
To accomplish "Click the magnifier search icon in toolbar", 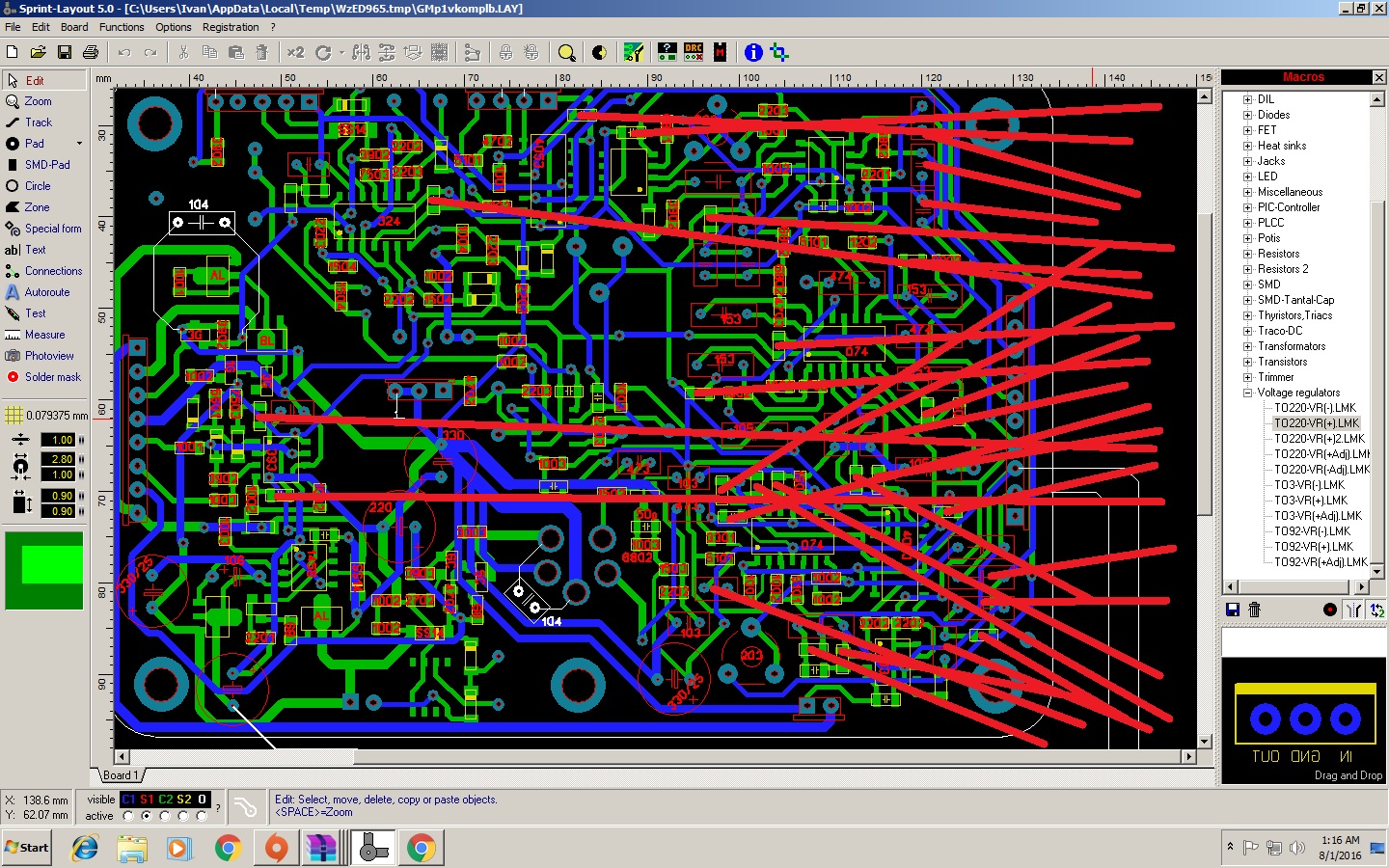I will [x=567, y=52].
